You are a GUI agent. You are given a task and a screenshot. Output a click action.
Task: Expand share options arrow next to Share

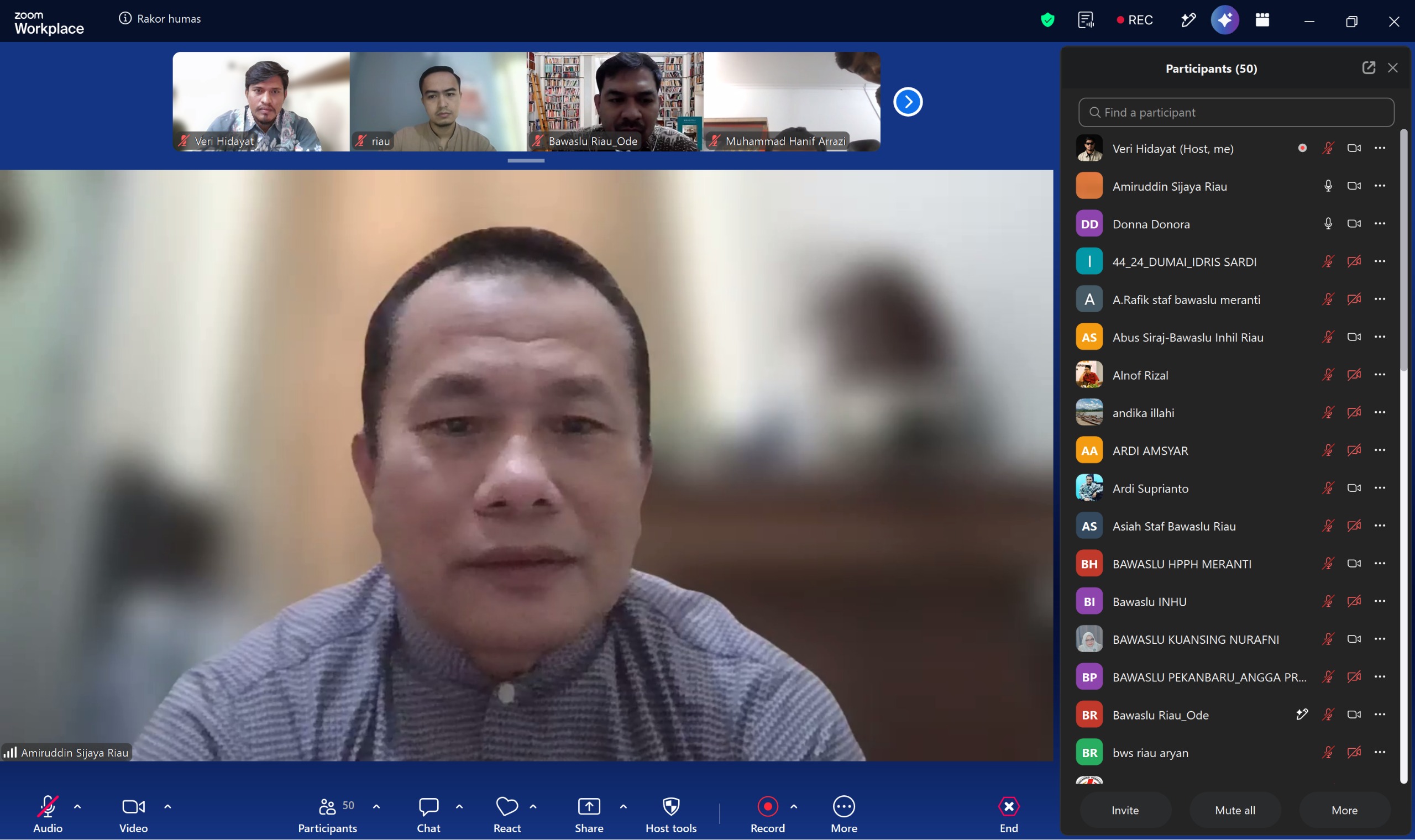(623, 807)
